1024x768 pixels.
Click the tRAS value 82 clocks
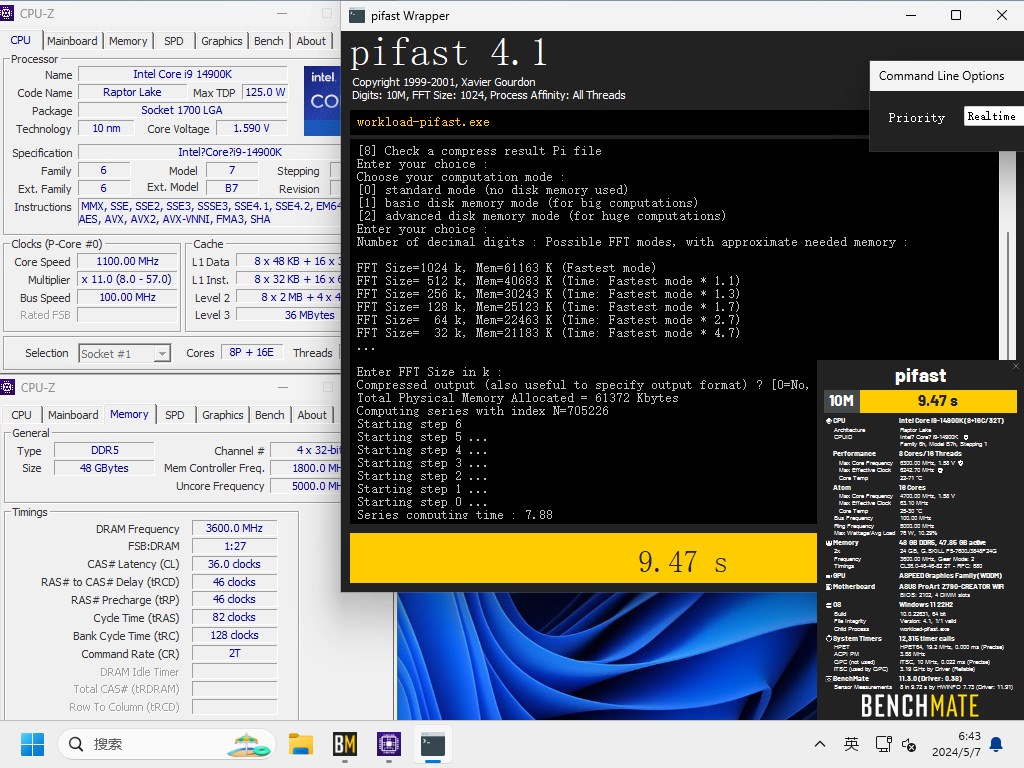pyautogui.click(x=234, y=617)
